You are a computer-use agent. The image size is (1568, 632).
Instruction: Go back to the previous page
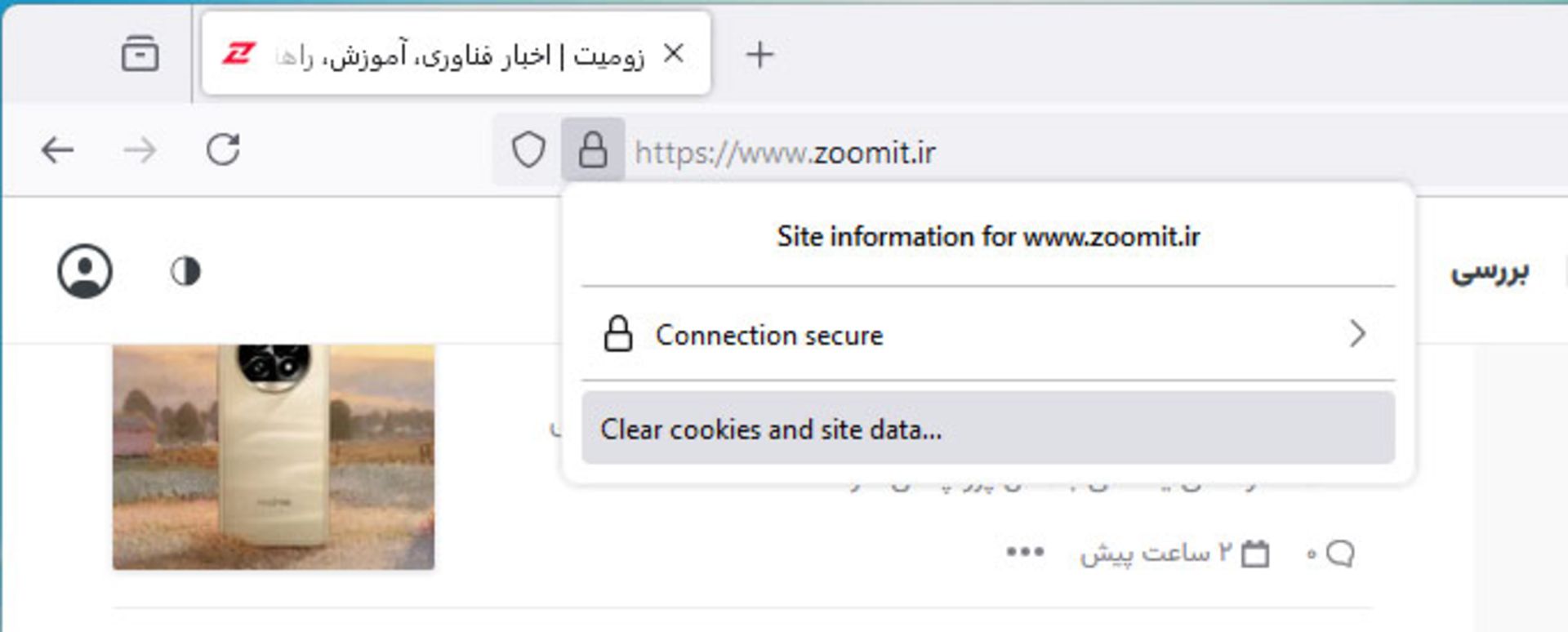[56, 149]
